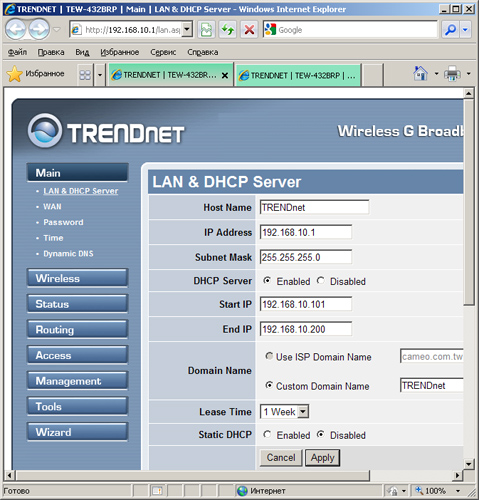
Task: Select Use ISP Domain Name radio
Action: (269, 356)
